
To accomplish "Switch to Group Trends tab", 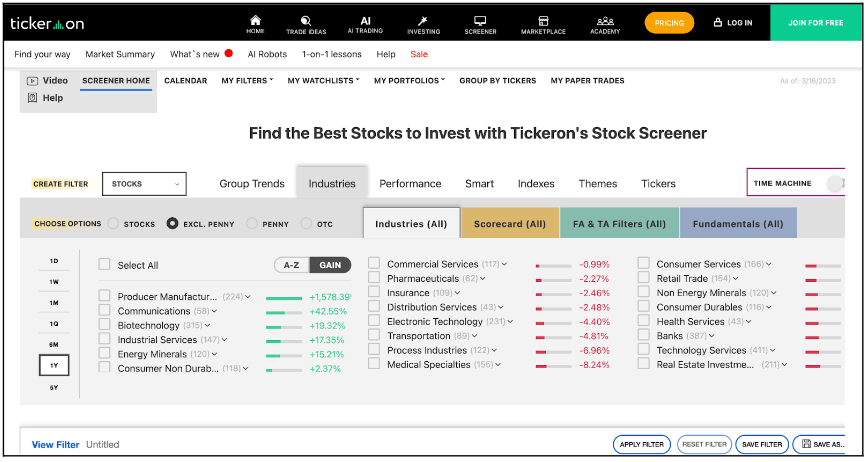I will pyautogui.click(x=252, y=184).
